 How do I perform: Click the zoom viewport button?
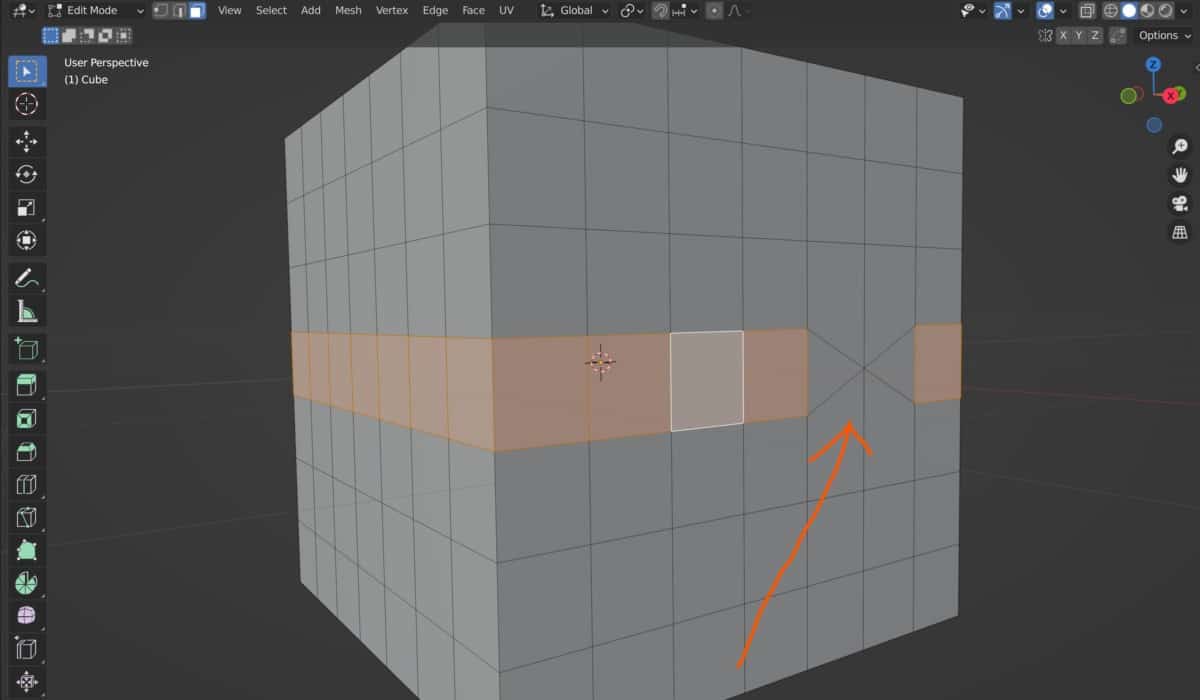(1180, 147)
